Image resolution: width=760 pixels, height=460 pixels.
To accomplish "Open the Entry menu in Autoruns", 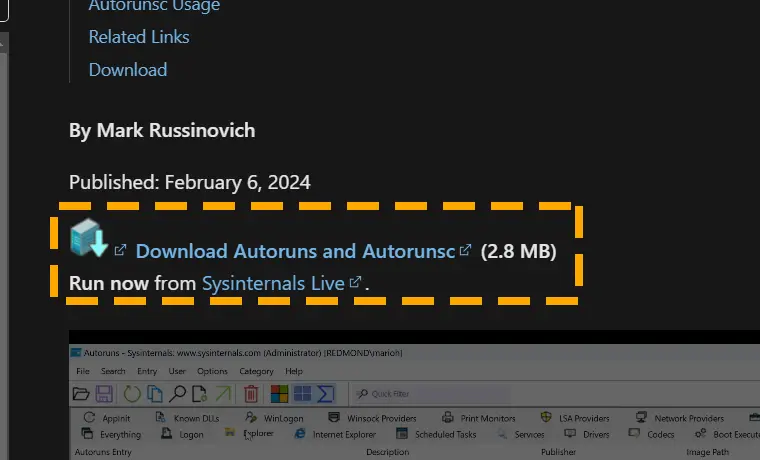I will pyautogui.click(x=147, y=371).
